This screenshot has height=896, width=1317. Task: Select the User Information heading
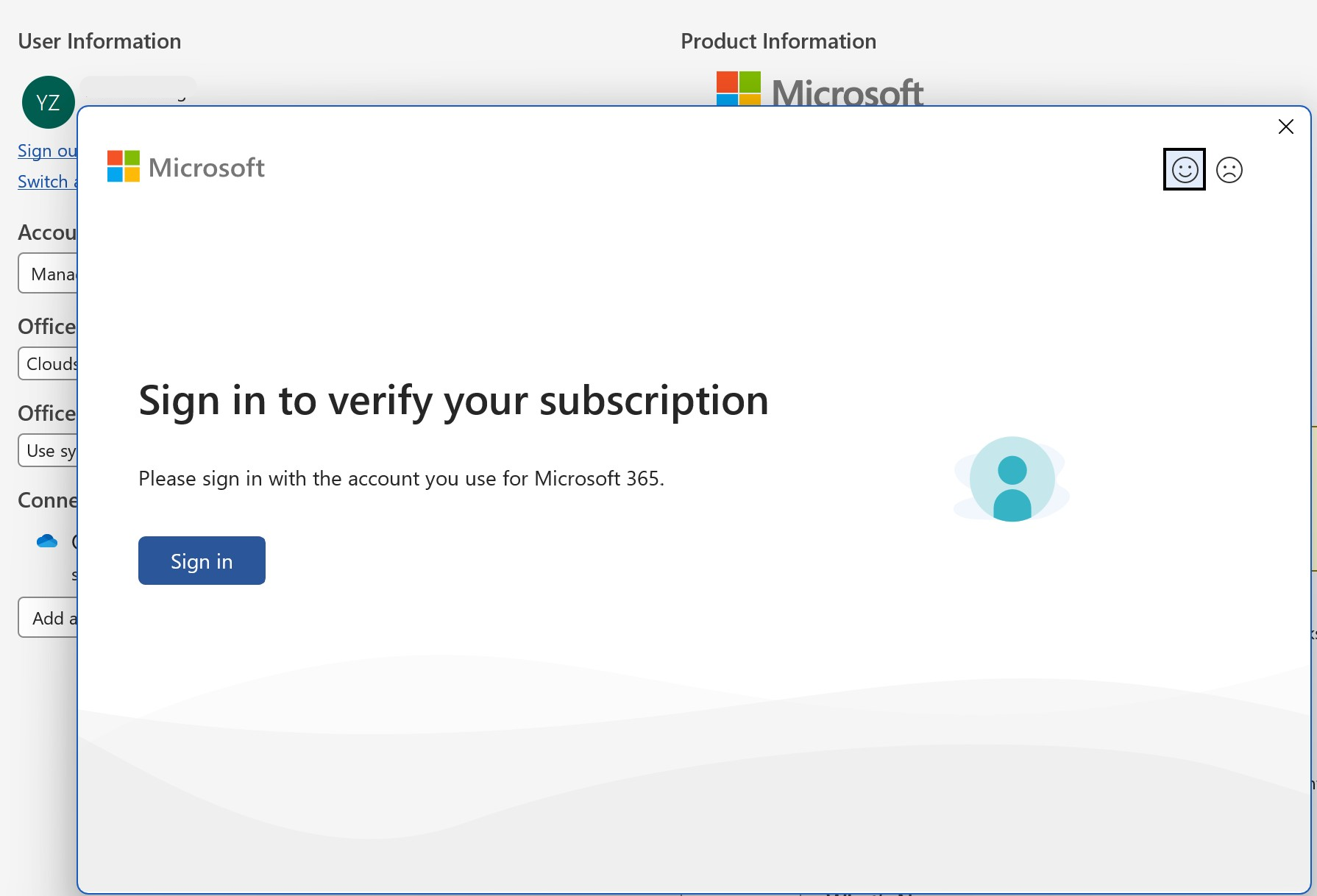click(99, 41)
